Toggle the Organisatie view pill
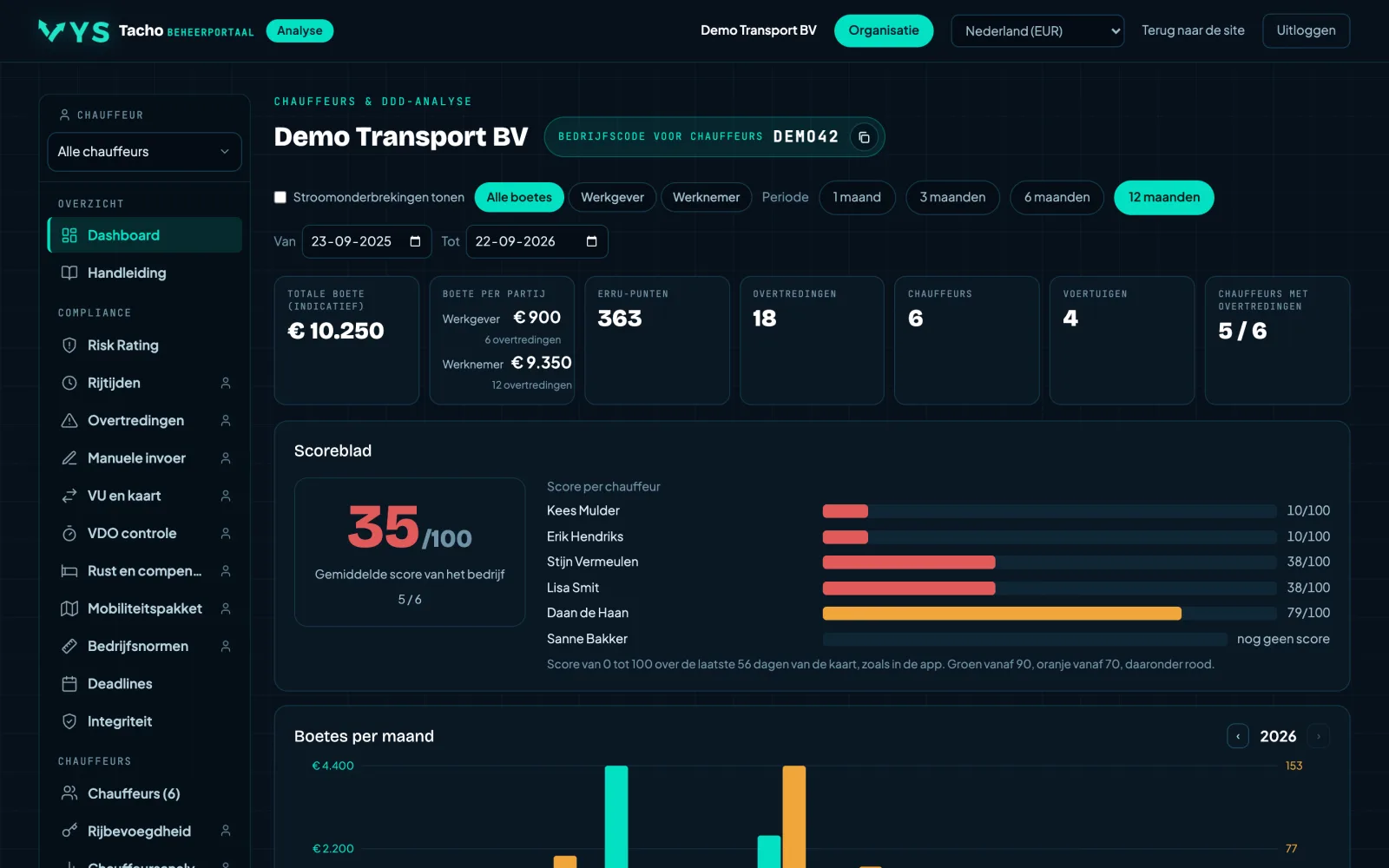The width and height of the screenshot is (1389, 868). point(884,30)
